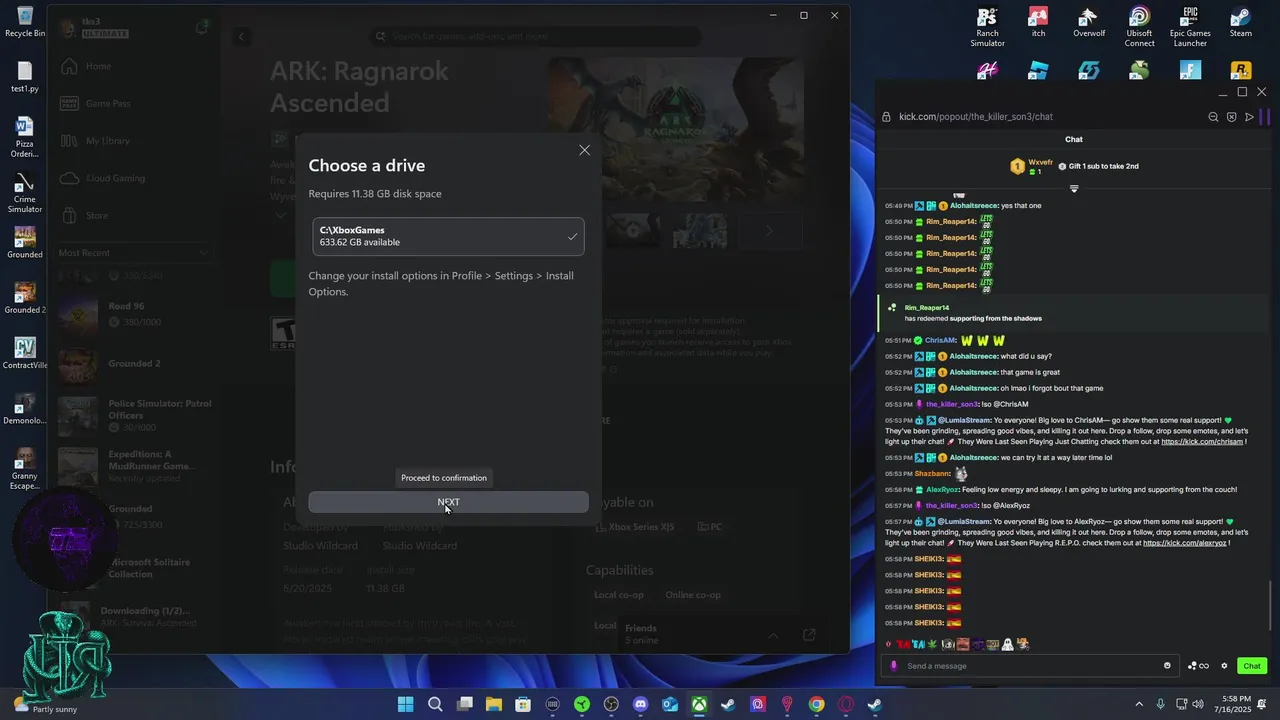Expand the Friends panel chevron
This screenshot has width=1280, height=720.
click(772, 635)
